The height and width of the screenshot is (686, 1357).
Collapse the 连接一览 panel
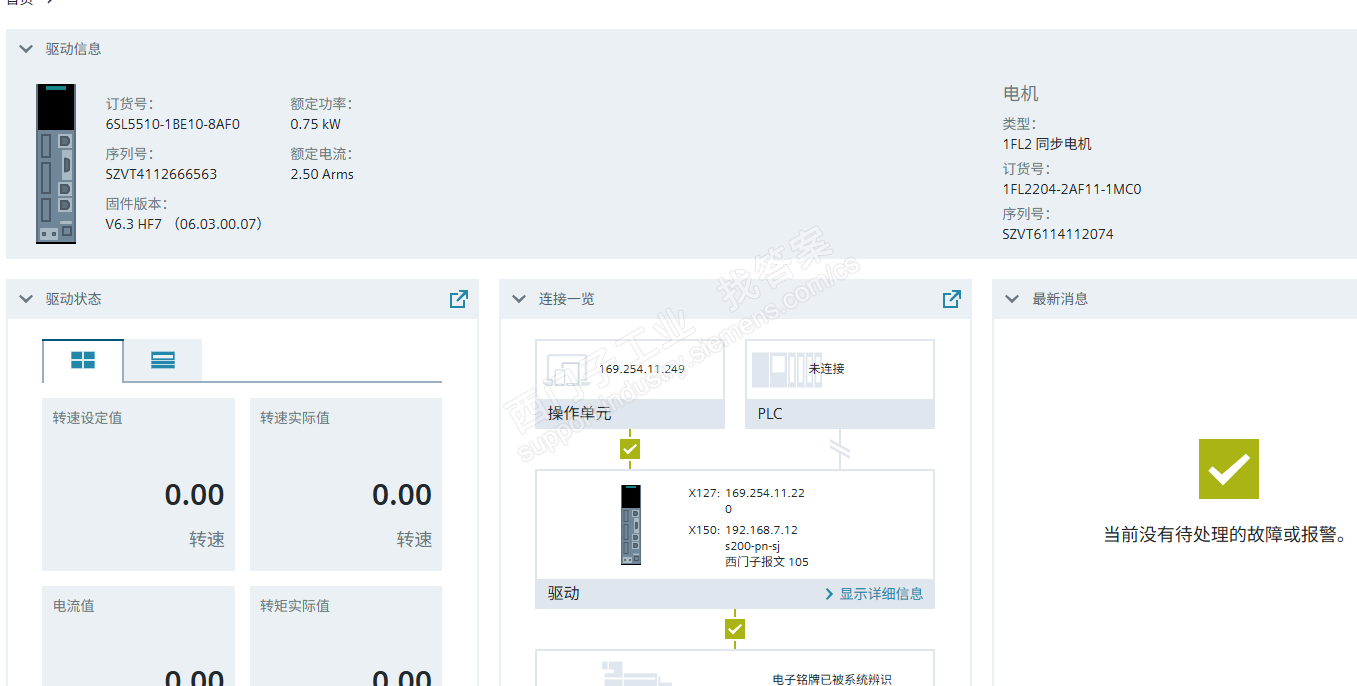(x=519, y=299)
